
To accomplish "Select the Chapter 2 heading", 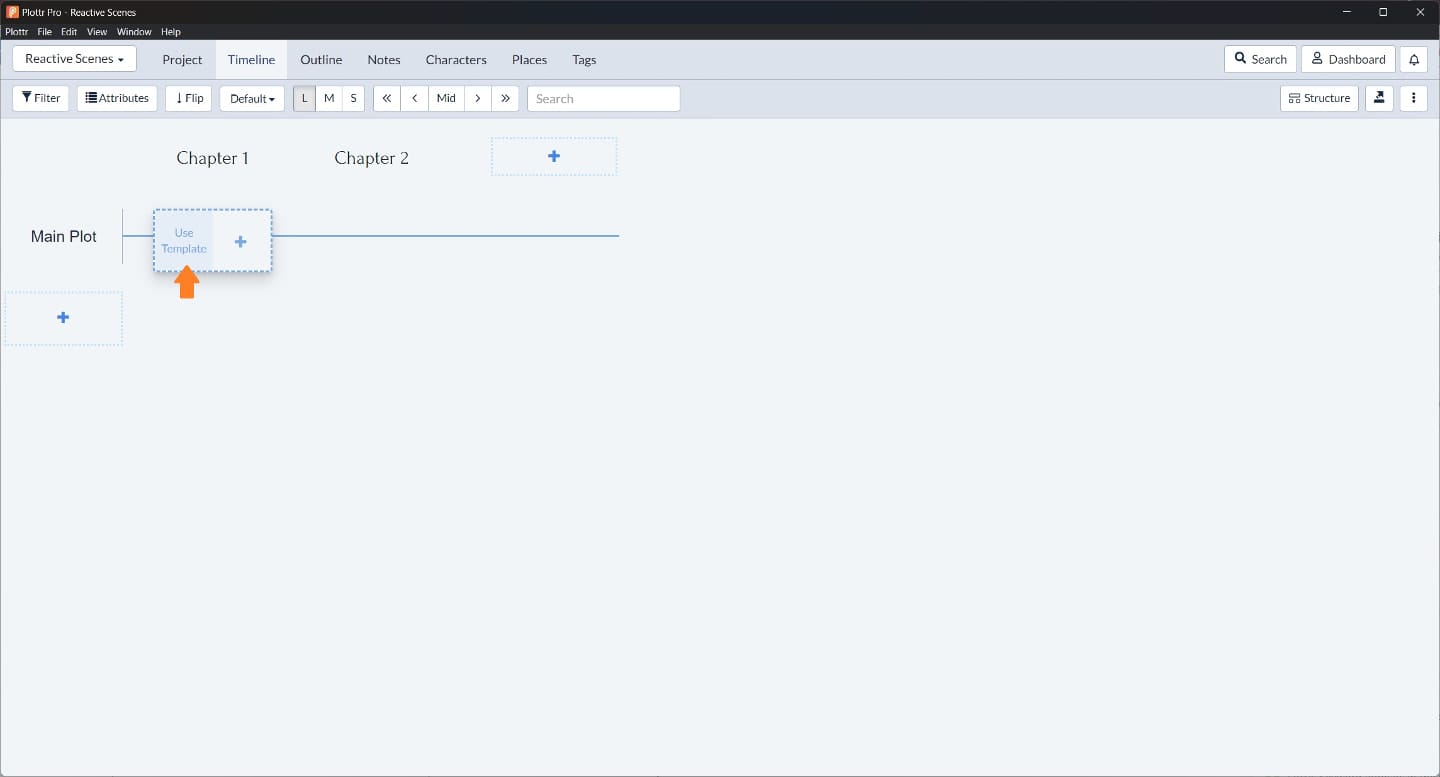I will point(371,158).
